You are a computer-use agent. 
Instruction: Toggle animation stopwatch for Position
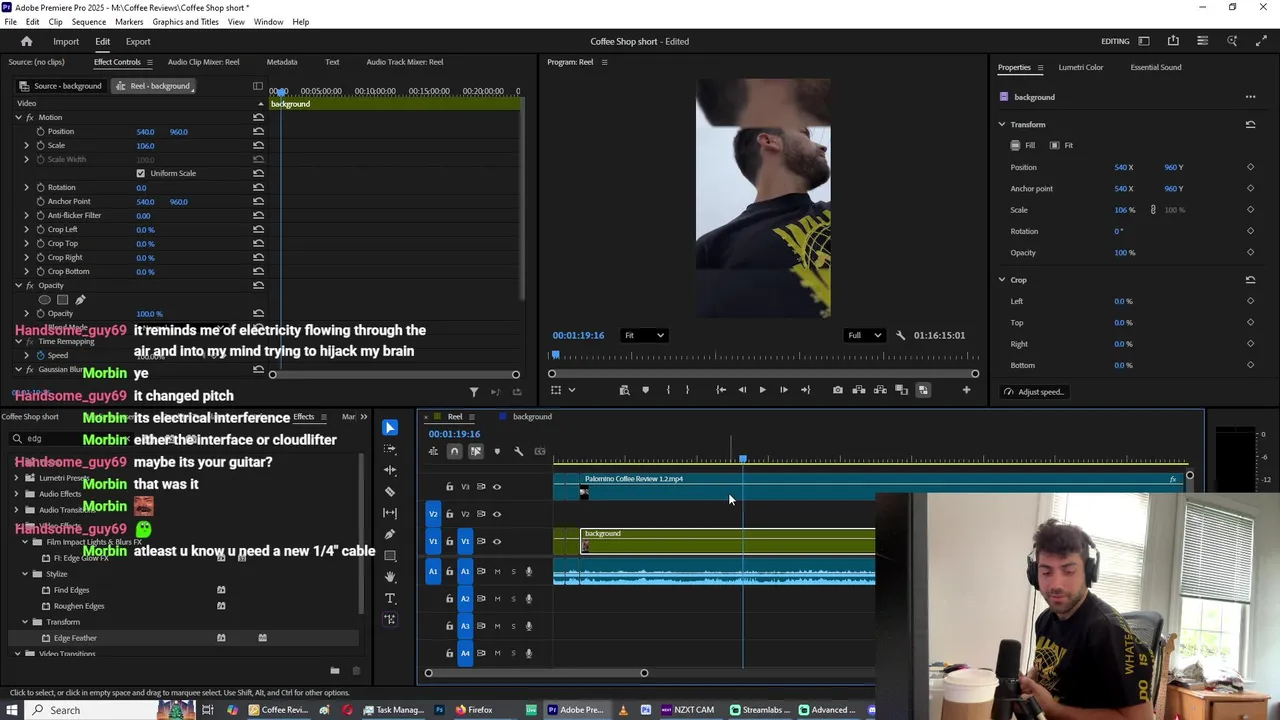pyautogui.click(x=40, y=131)
